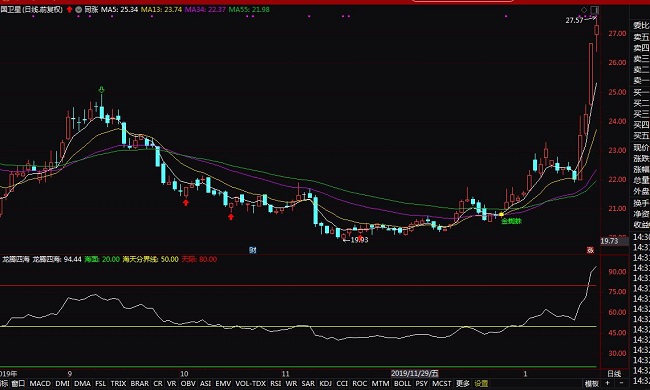This screenshot has height=390, width=650.
Task: Click the blue 财 marker on chart
Action: [252, 250]
